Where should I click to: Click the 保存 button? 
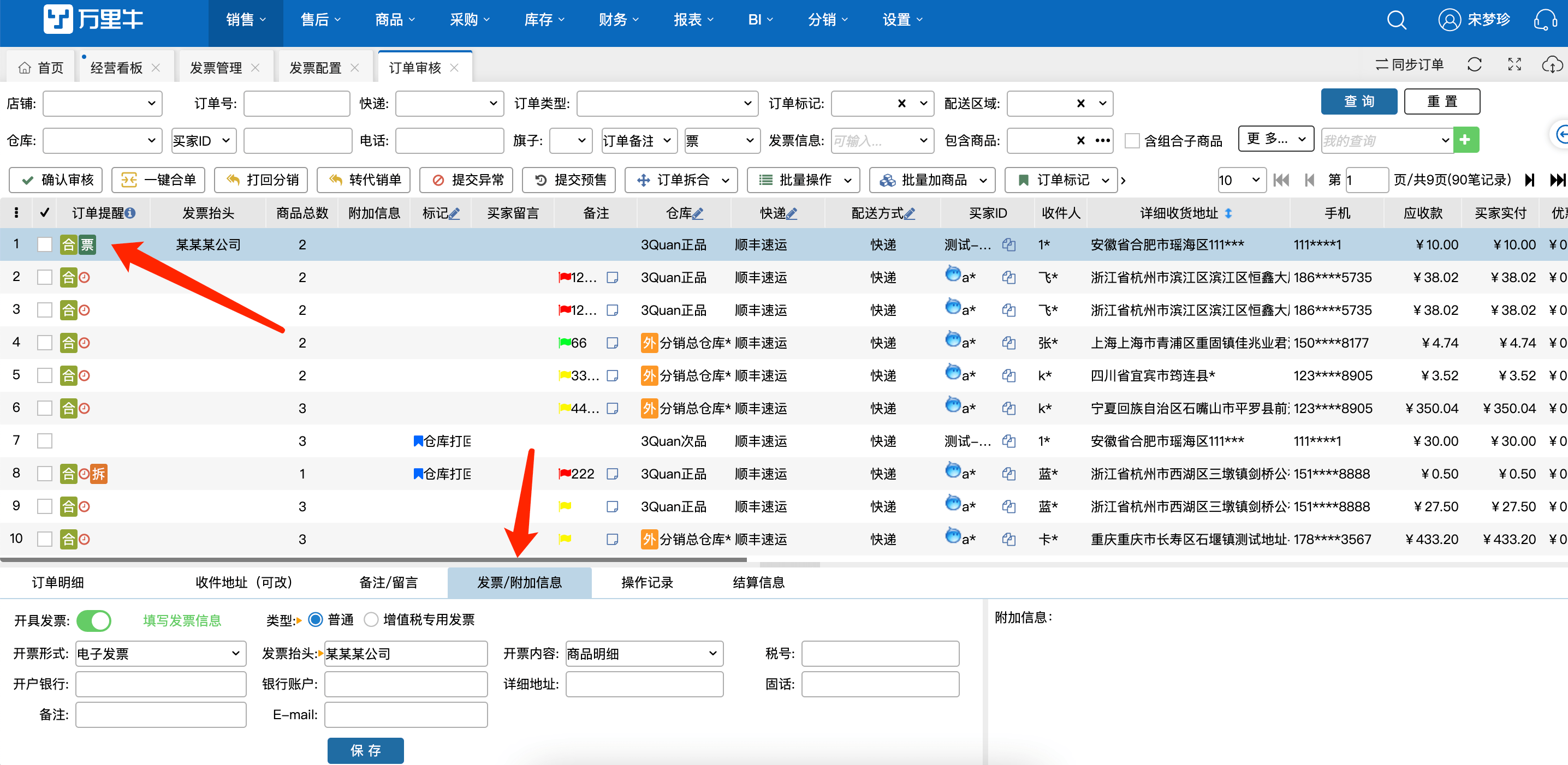click(365, 751)
